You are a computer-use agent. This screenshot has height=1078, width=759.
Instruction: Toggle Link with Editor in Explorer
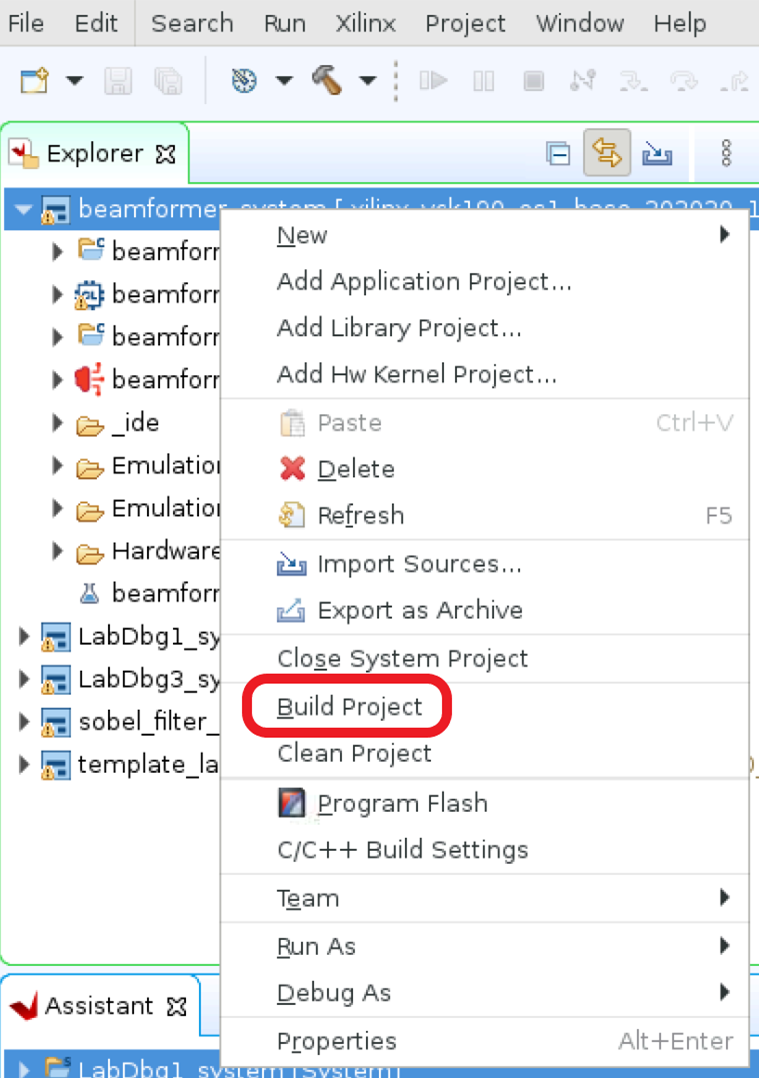pos(607,154)
